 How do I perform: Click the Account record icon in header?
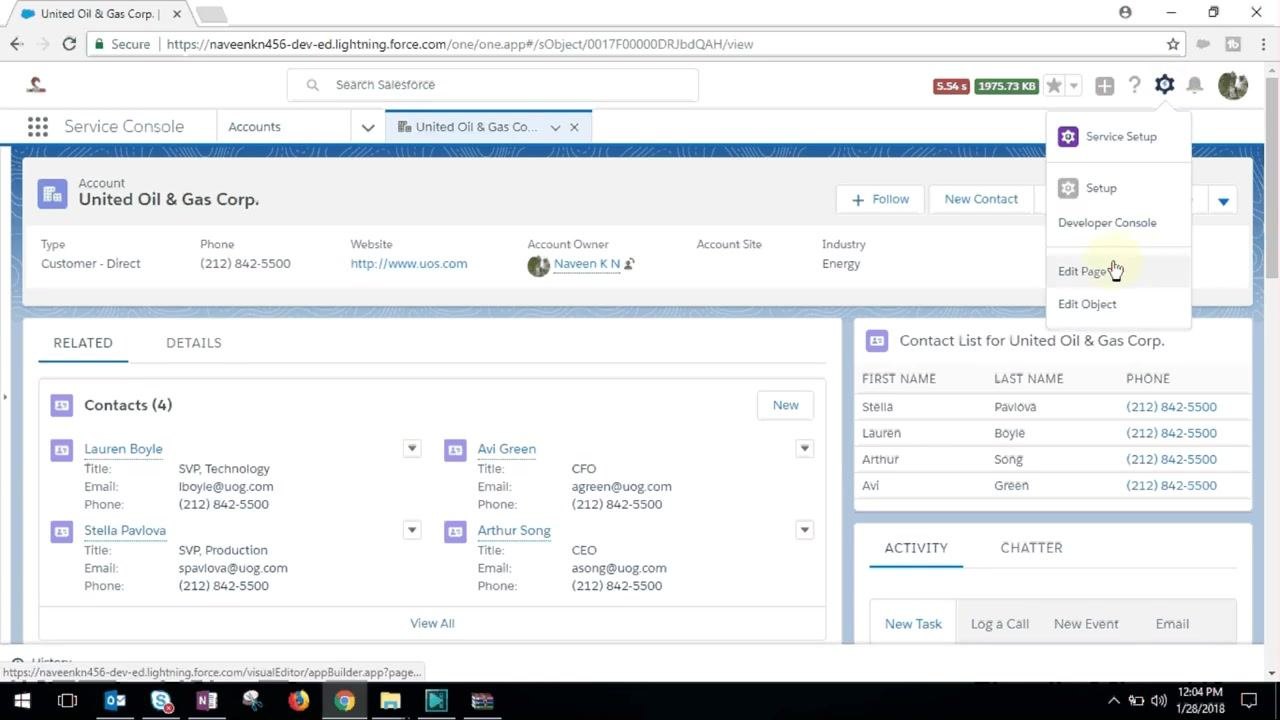pos(52,193)
